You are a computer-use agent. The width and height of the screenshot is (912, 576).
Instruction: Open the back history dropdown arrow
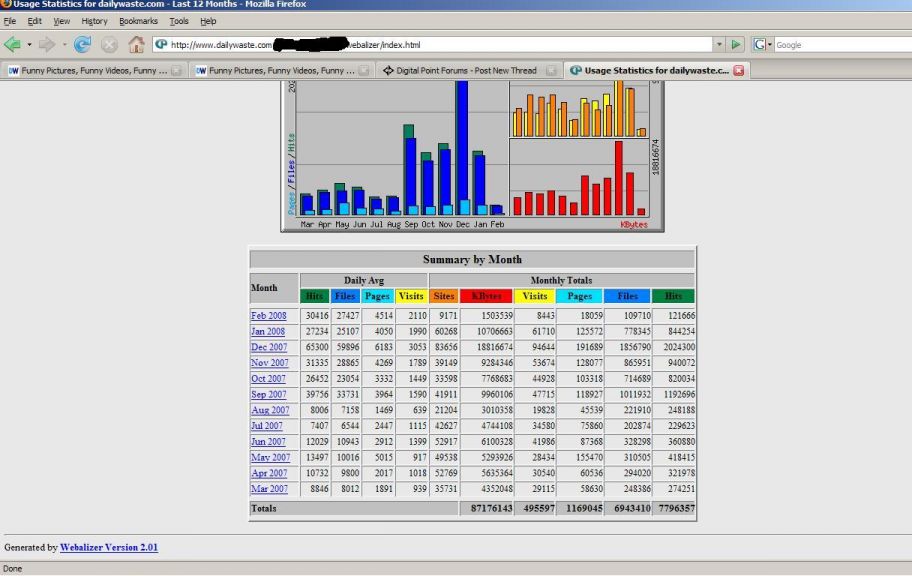[x=29, y=45]
